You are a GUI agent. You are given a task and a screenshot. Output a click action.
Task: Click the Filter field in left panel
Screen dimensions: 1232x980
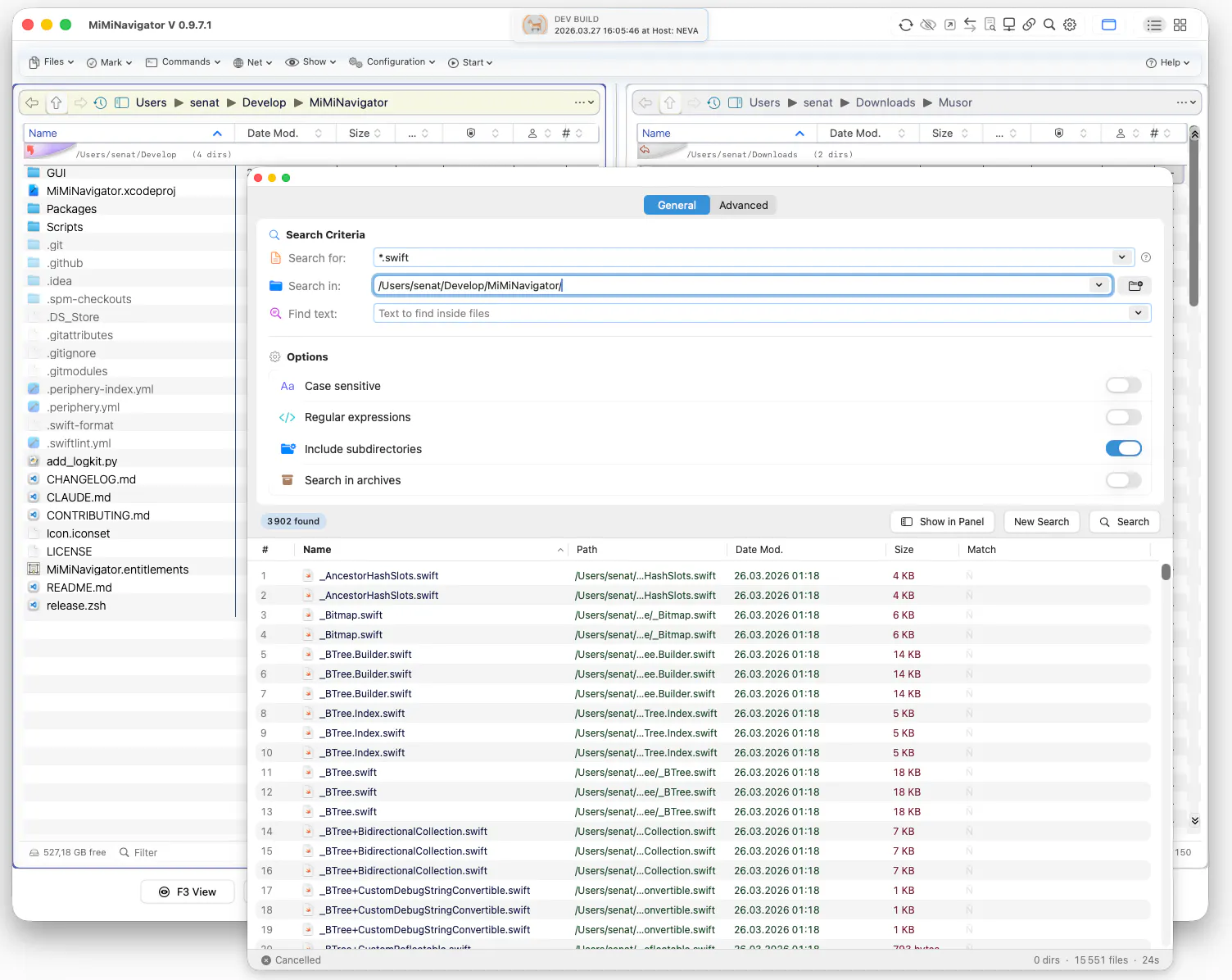point(138,852)
